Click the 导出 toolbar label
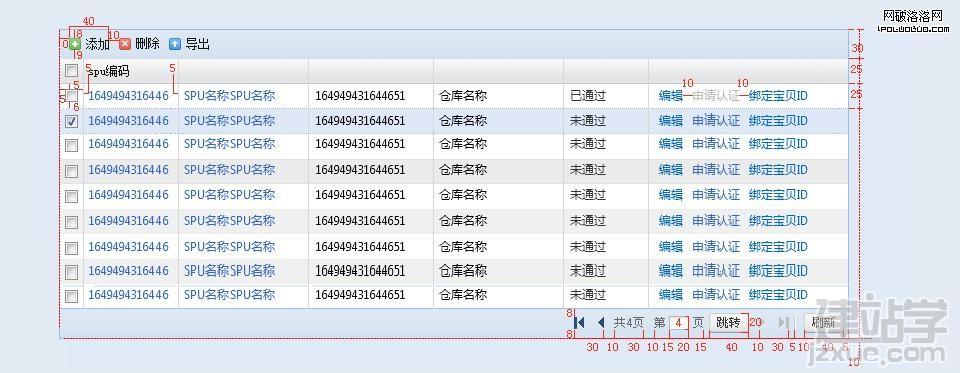960x373 pixels. pyautogui.click(x=198, y=44)
